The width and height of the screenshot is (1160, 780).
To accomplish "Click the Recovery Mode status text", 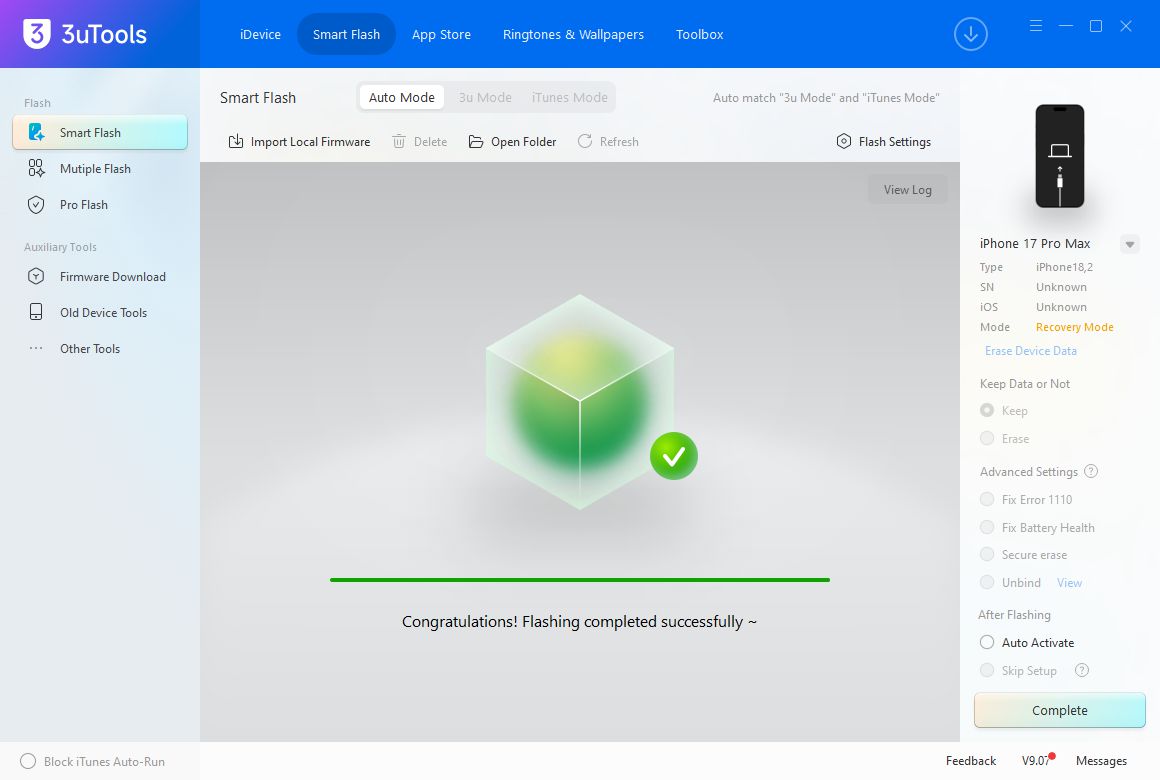I will tap(1074, 327).
